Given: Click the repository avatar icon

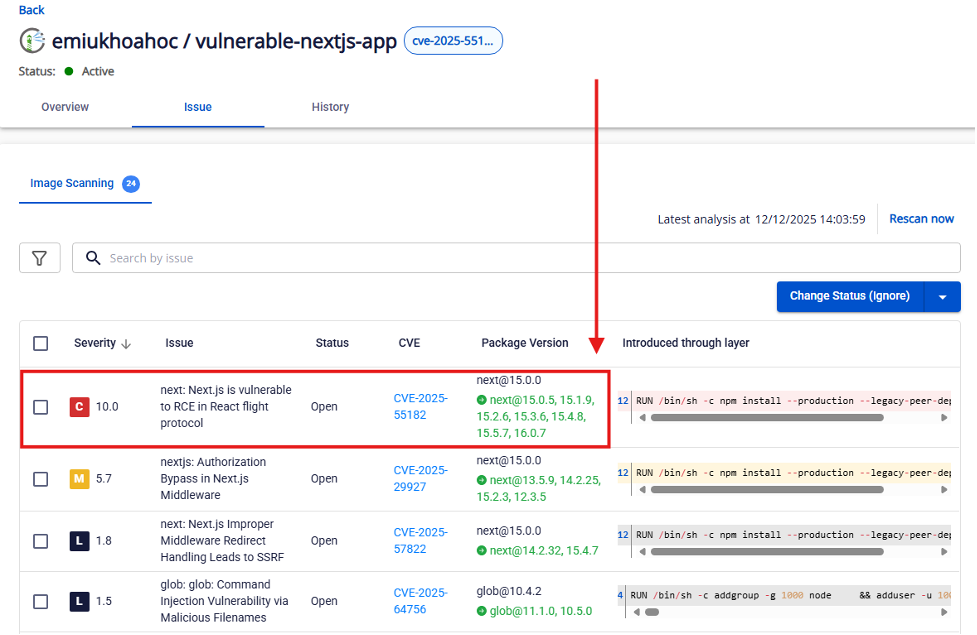Looking at the screenshot, I should point(32,41).
